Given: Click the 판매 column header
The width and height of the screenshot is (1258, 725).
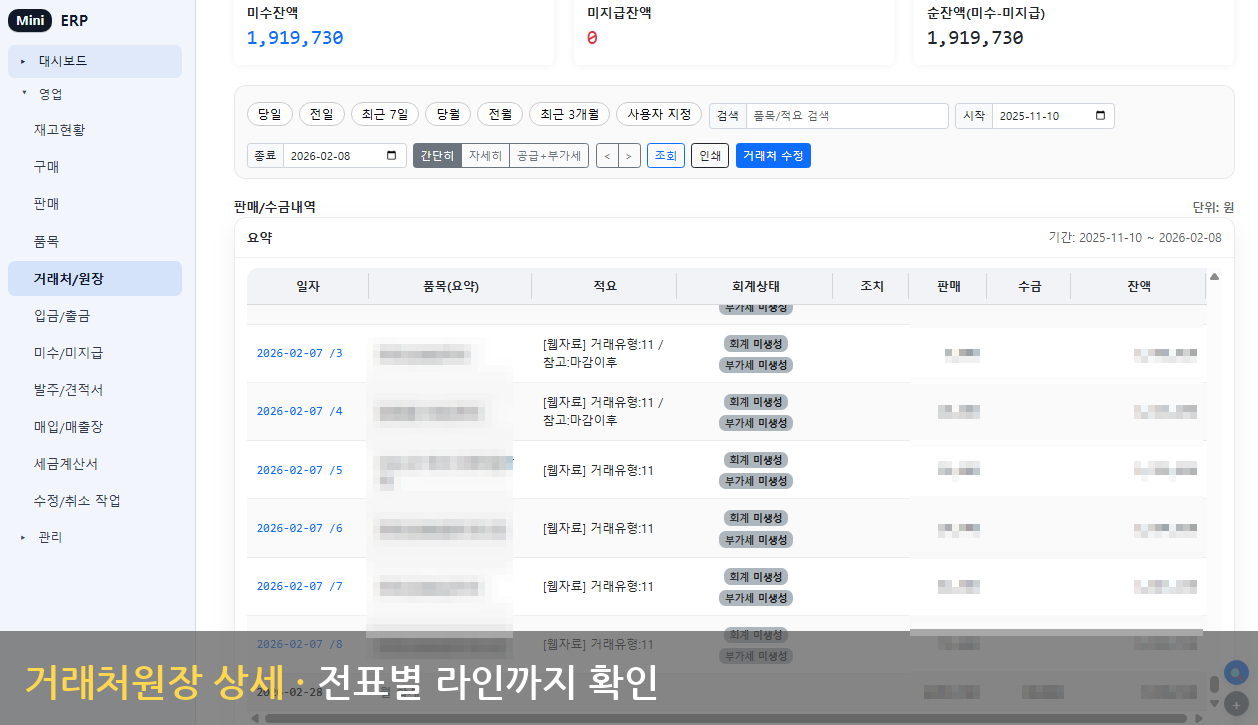Looking at the screenshot, I should [x=948, y=286].
